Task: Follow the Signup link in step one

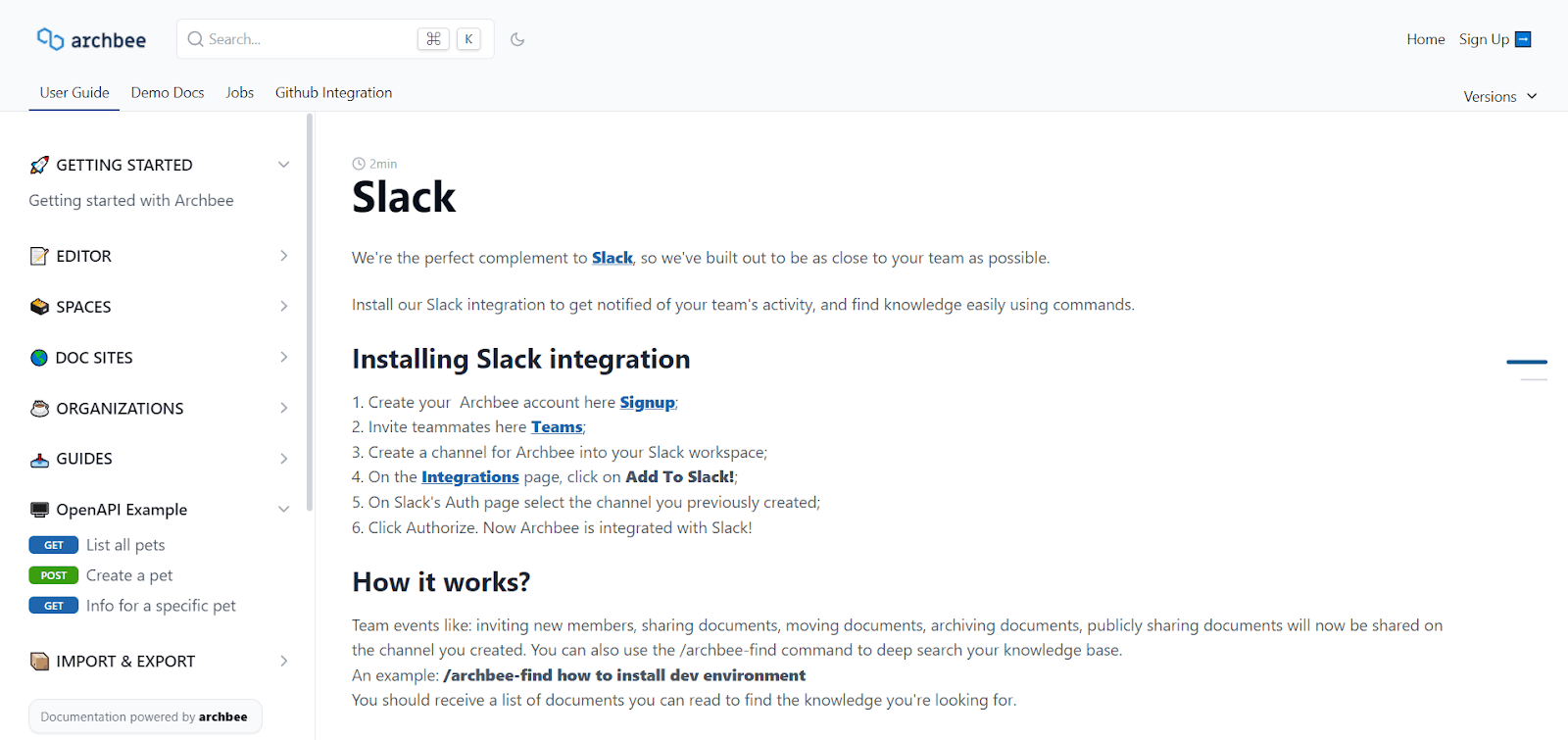Action: [x=647, y=402]
